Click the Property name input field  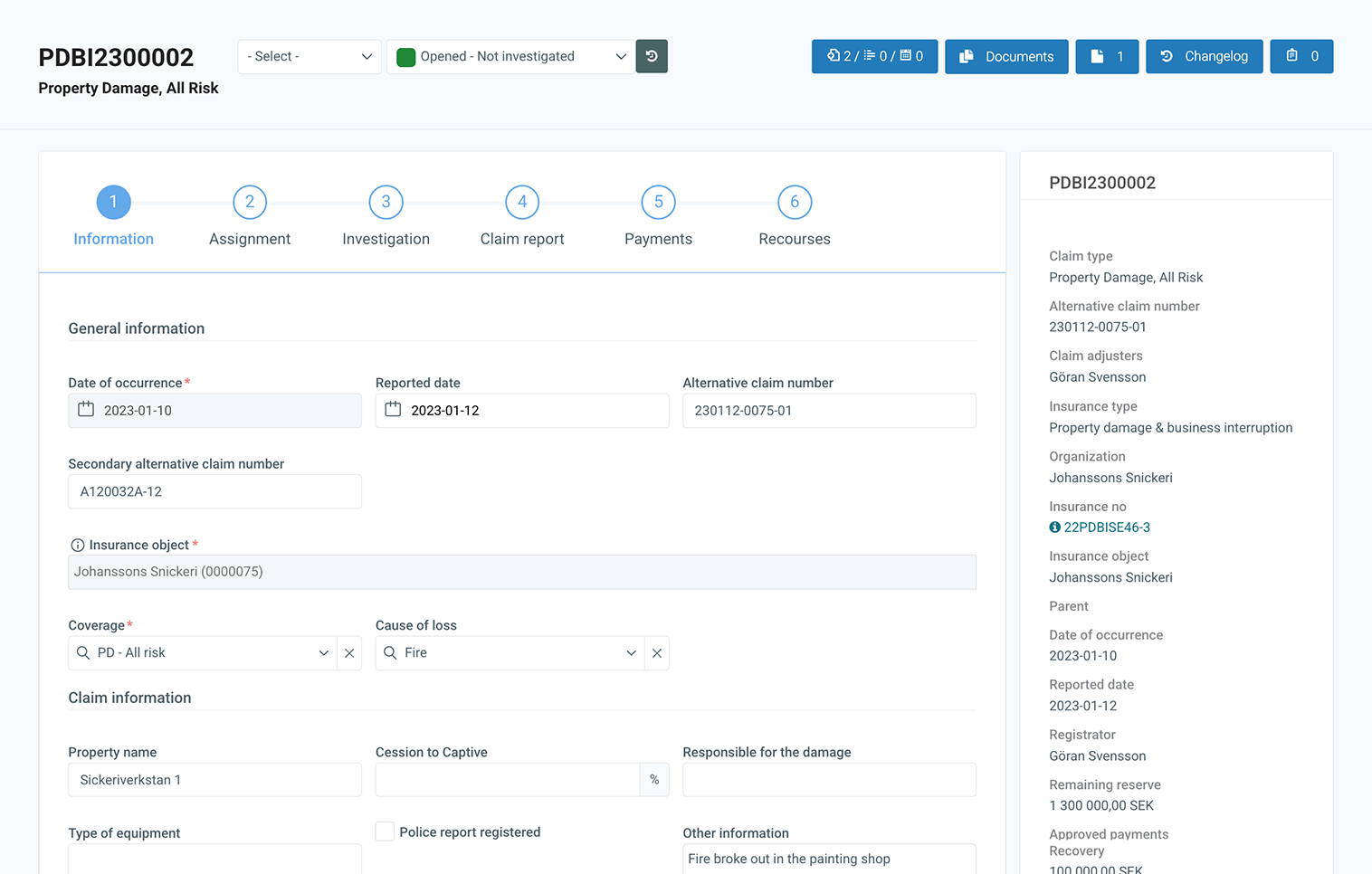click(x=214, y=780)
